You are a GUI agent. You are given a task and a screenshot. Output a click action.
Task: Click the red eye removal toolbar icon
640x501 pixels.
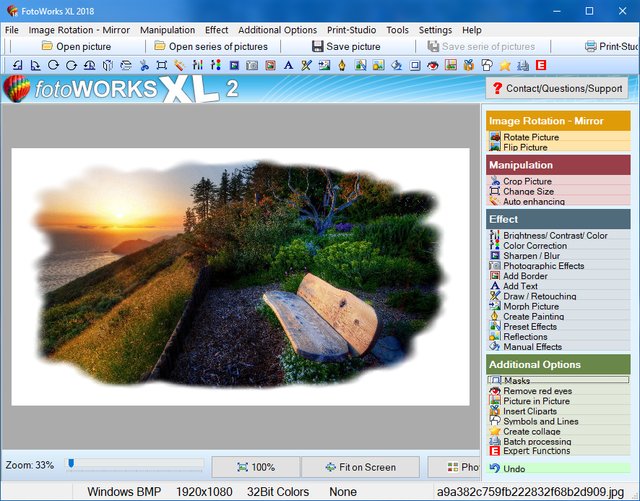click(433, 65)
